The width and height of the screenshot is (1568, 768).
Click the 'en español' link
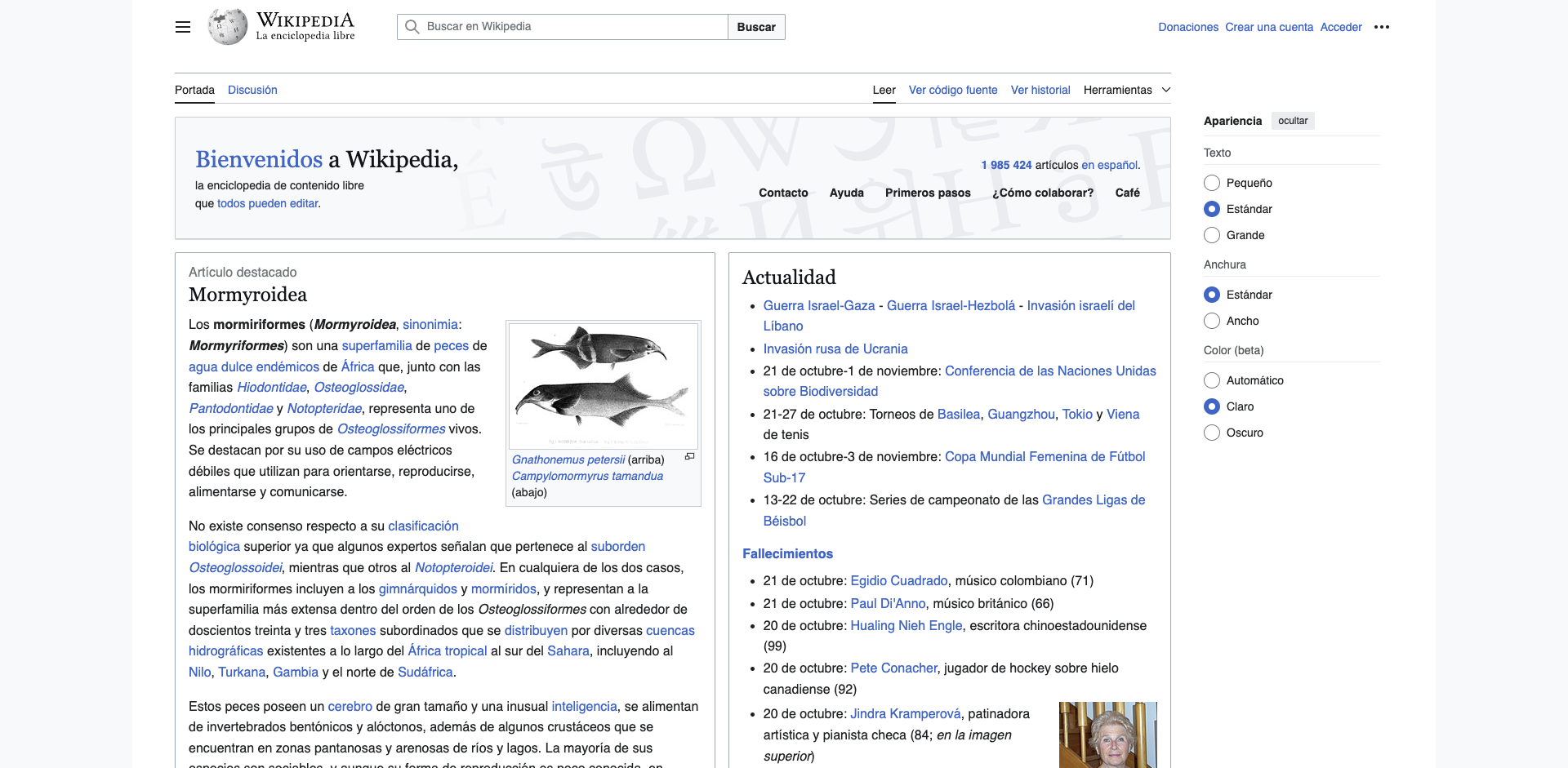1110,165
